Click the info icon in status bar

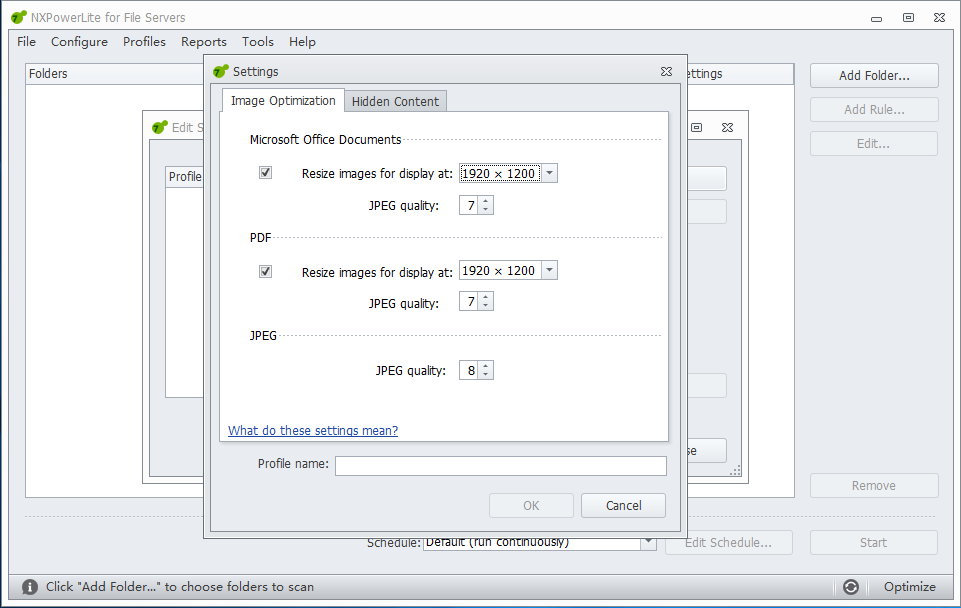tap(30, 587)
